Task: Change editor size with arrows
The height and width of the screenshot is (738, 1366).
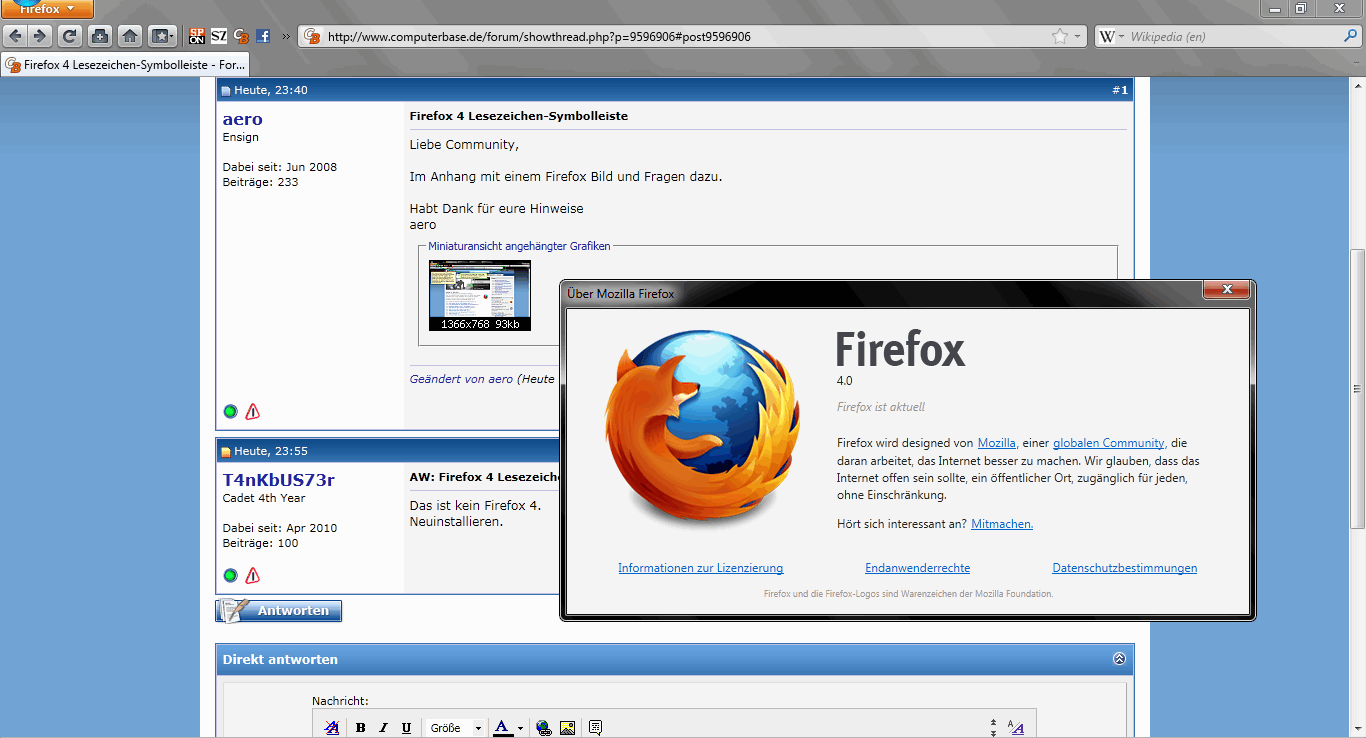Action: pyautogui.click(x=993, y=728)
